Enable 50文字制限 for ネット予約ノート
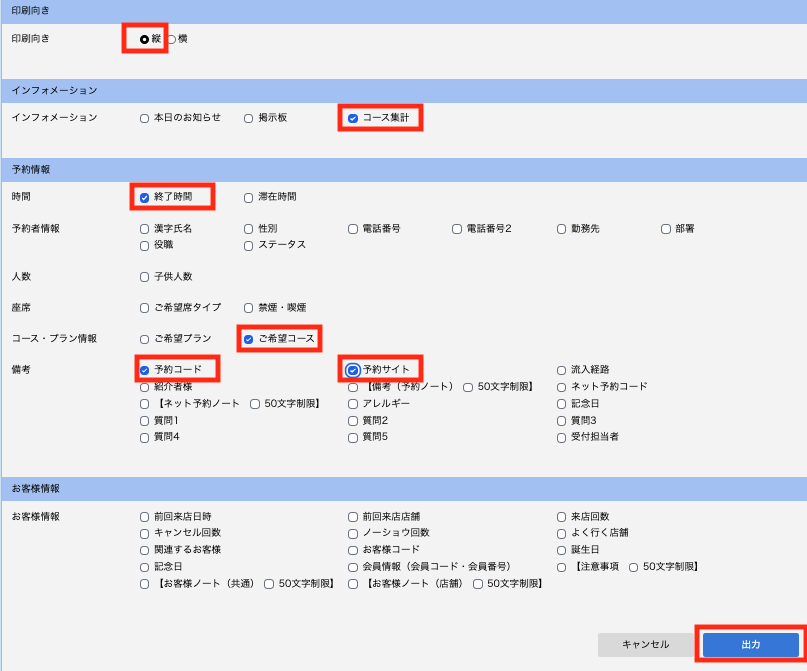The height and width of the screenshot is (671, 807). (254, 404)
